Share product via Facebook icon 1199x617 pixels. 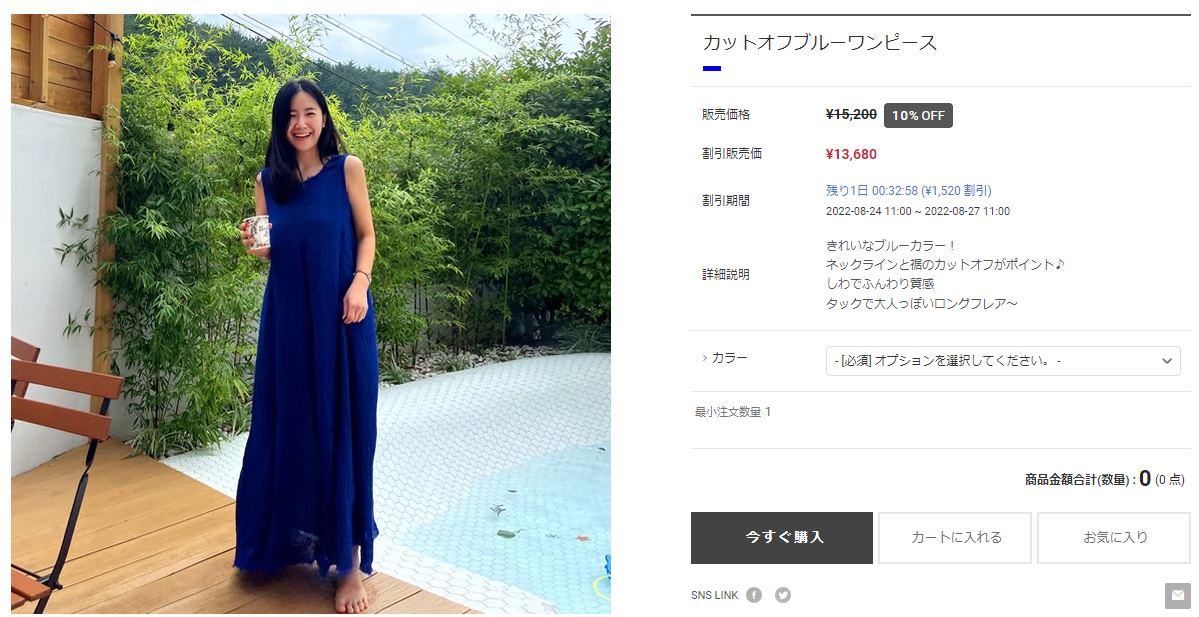point(754,595)
